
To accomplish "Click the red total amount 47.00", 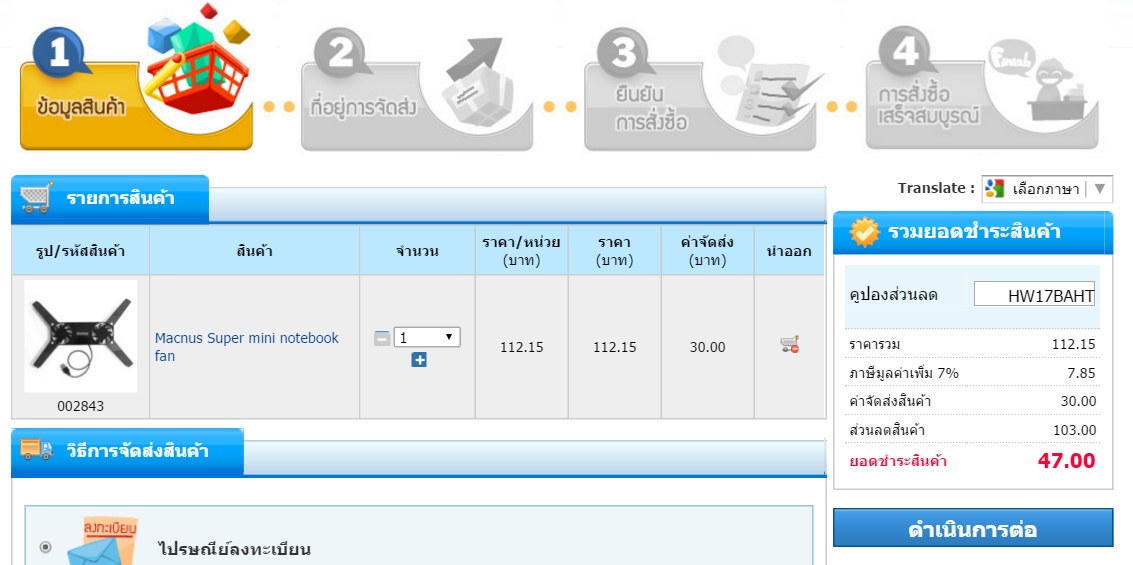I will [1064, 461].
